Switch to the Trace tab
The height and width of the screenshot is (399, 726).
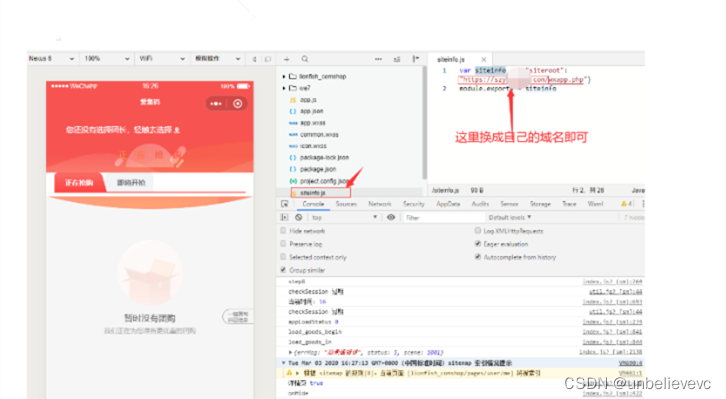(x=569, y=204)
